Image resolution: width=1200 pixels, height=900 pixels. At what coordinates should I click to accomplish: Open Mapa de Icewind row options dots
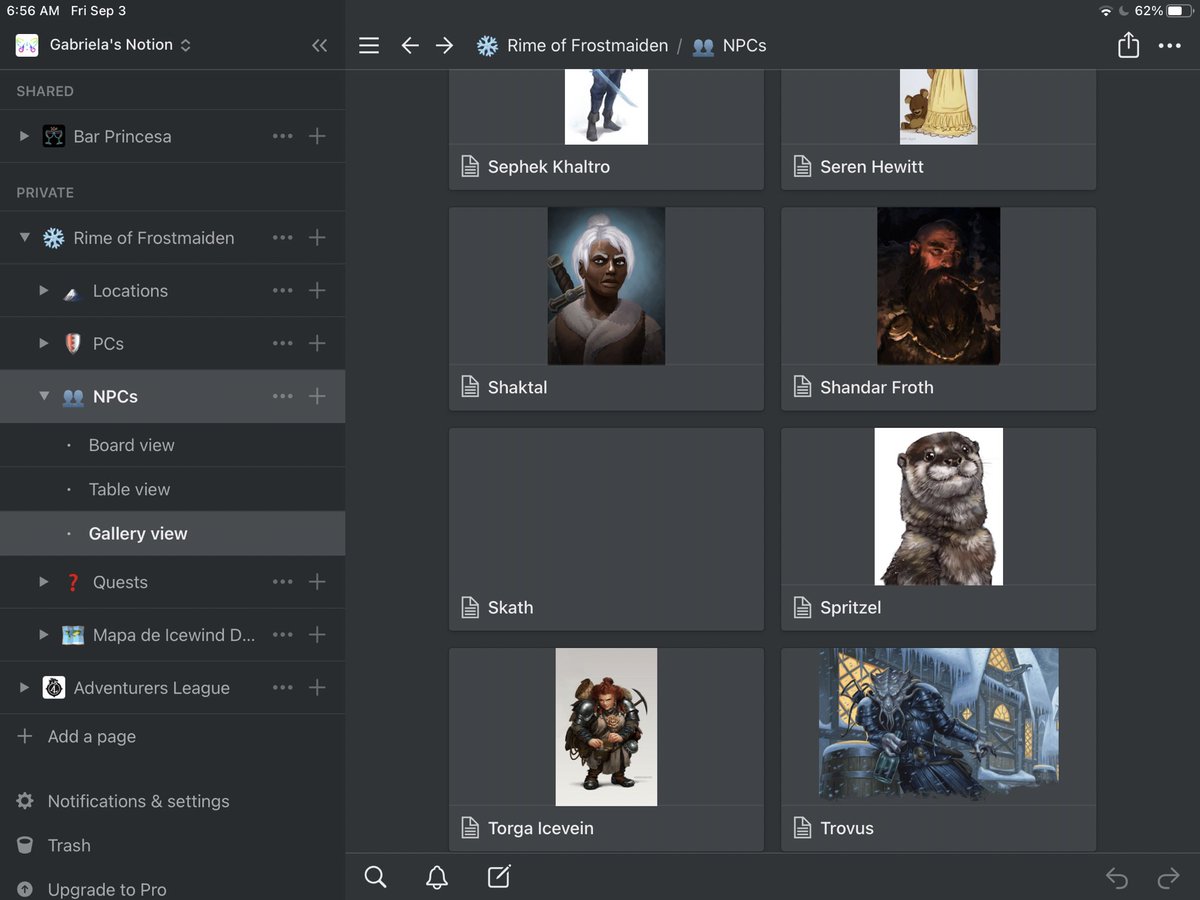click(x=283, y=635)
